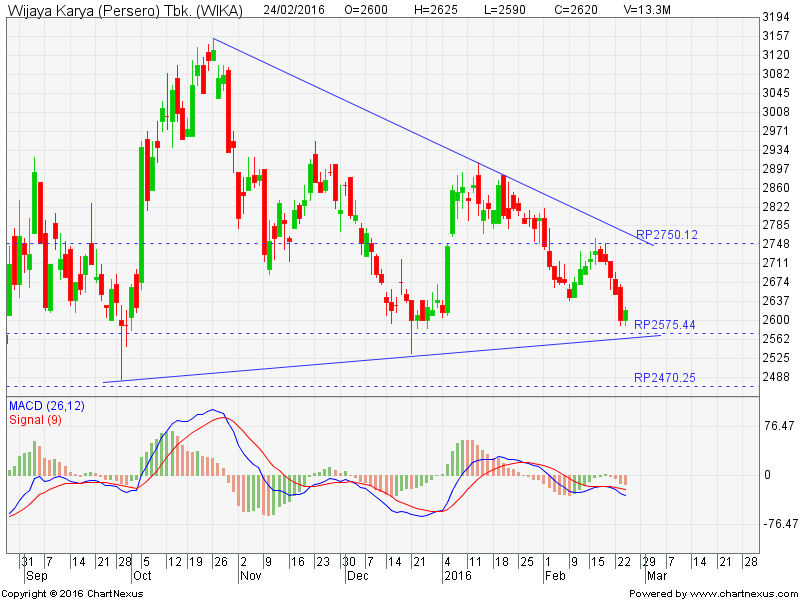Click the RP2575.44 support level label
Screen dimensions: 800x600
tap(665, 325)
